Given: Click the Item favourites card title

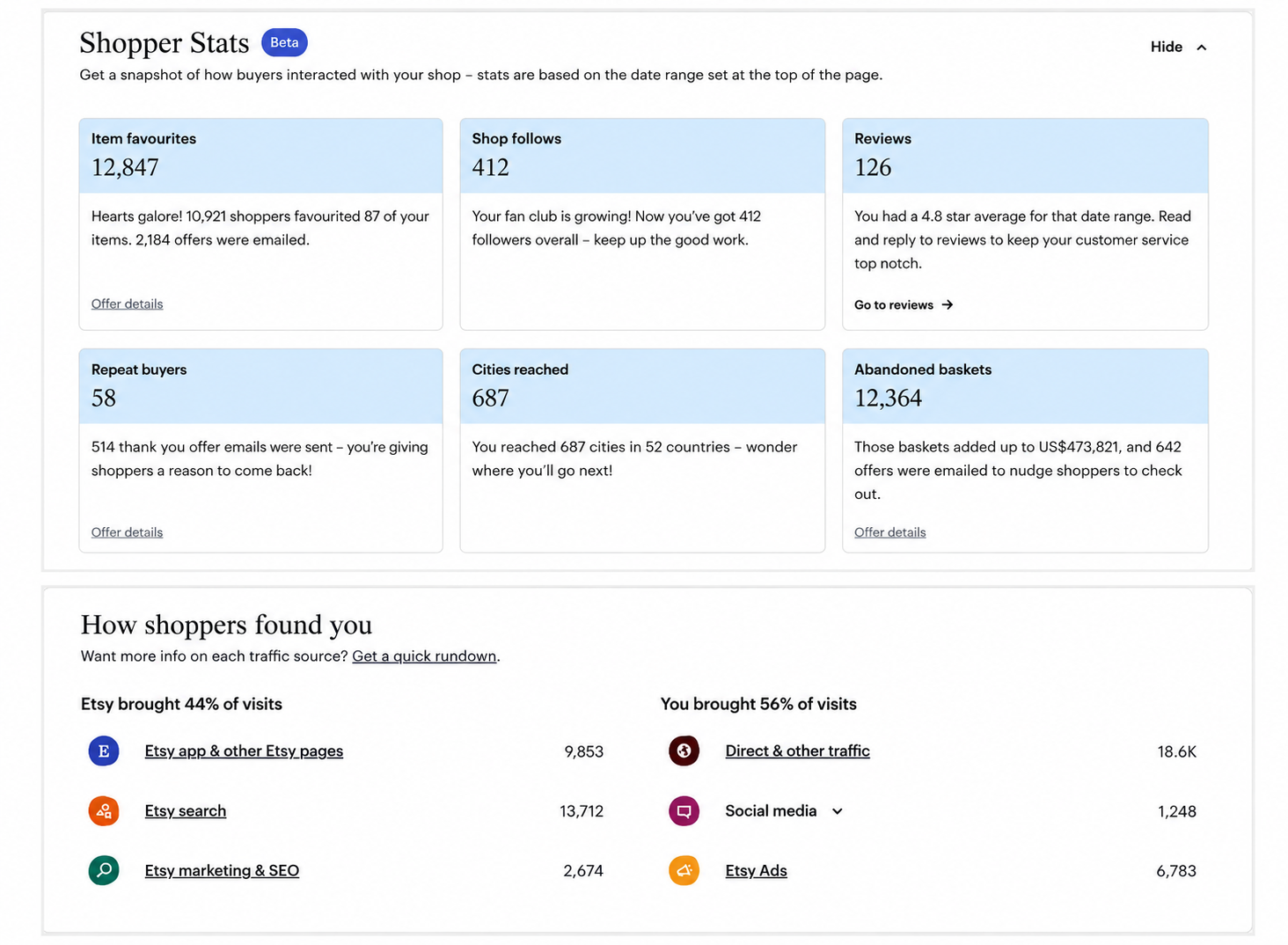Looking at the screenshot, I should pyautogui.click(x=143, y=138).
